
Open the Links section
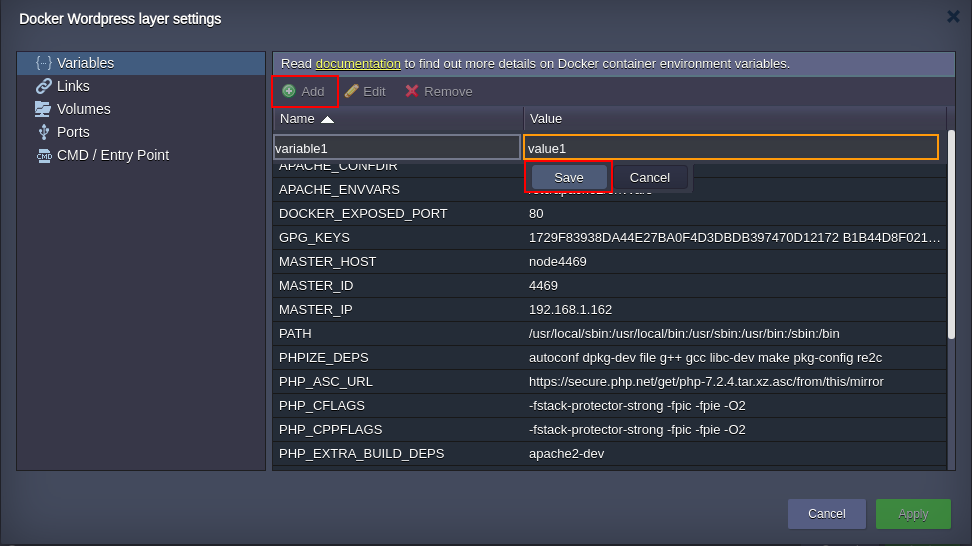[141, 86]
